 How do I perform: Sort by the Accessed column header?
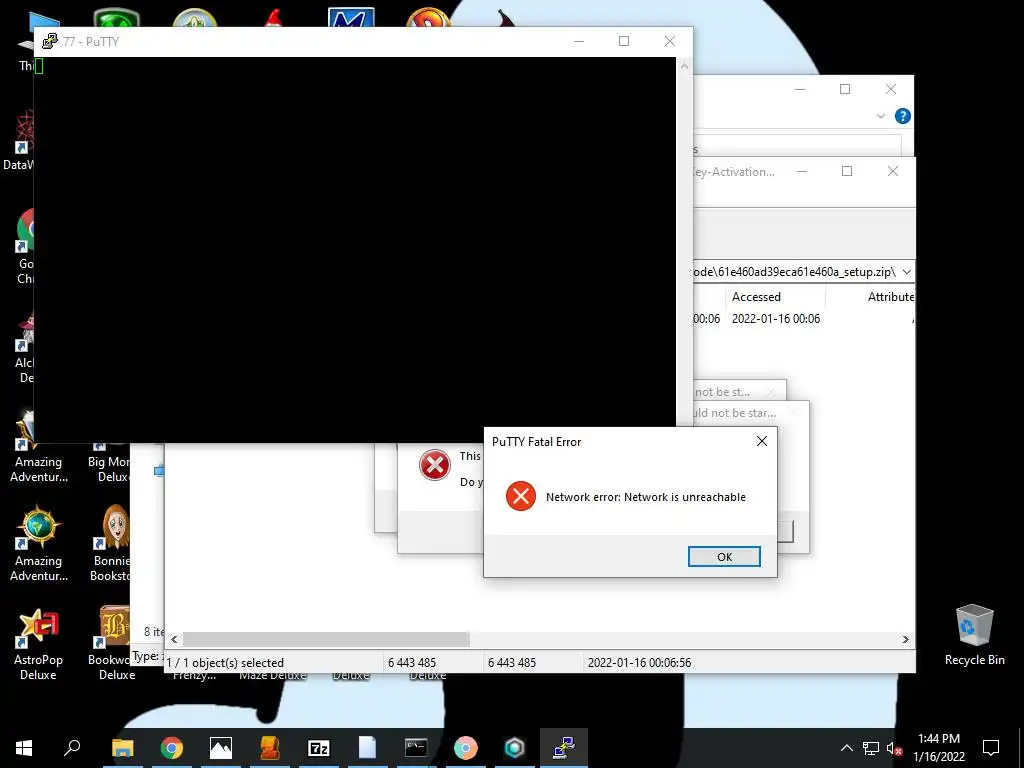tap(756, 296)
